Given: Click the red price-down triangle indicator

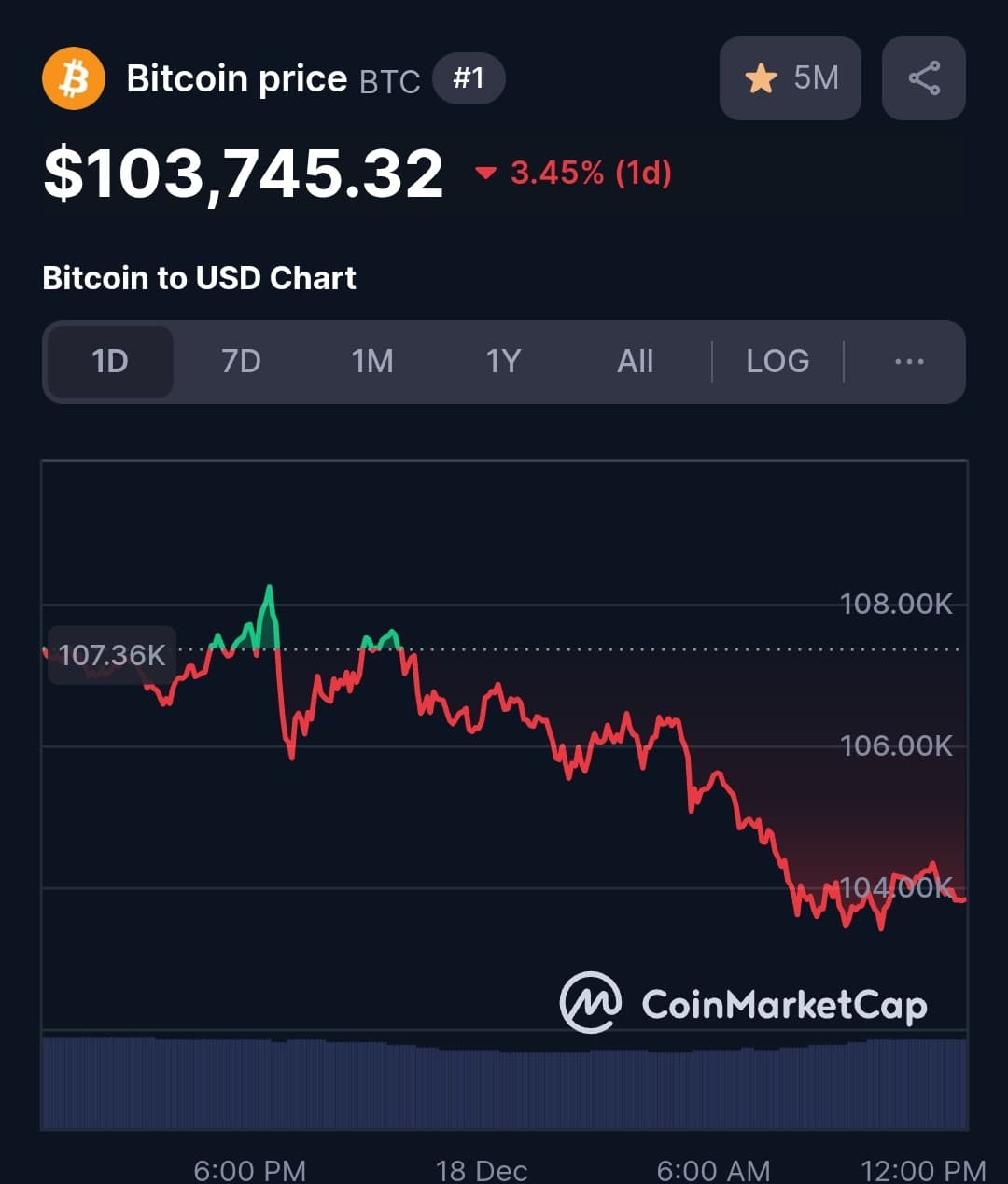Looking at the screenshot, I should click(485, 173).
